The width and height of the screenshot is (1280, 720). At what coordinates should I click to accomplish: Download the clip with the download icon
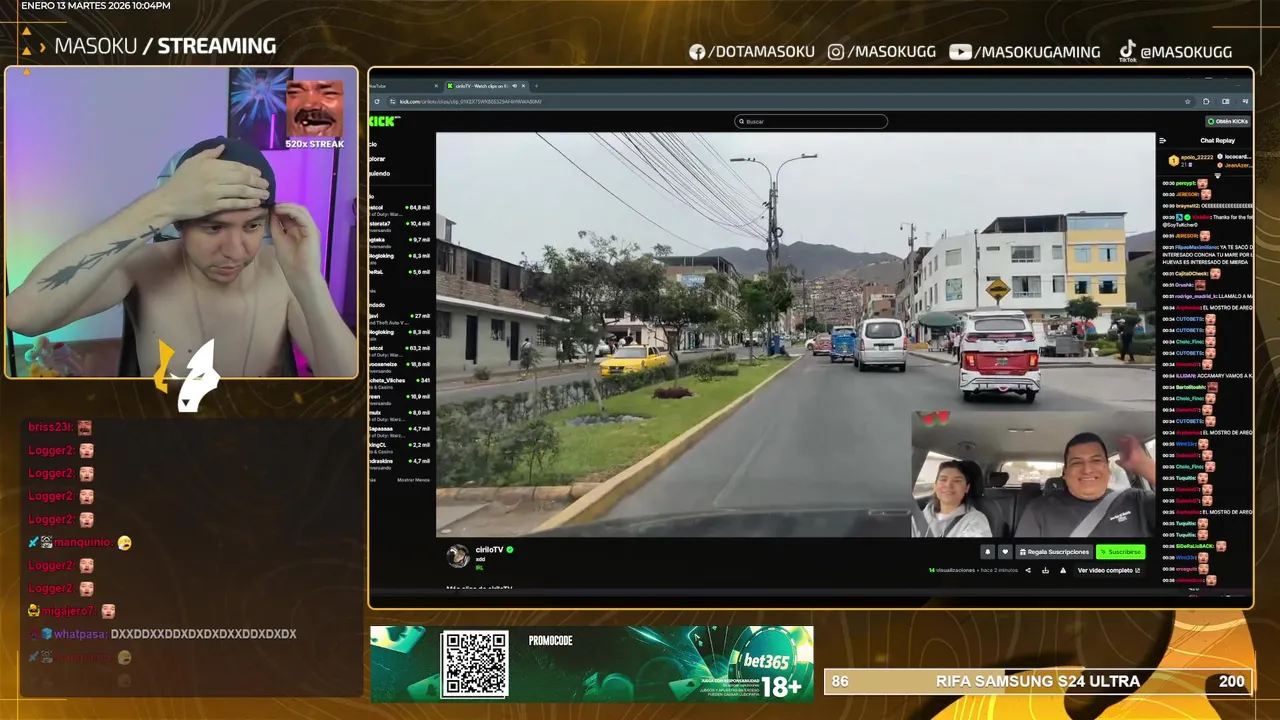(1045, 570)
